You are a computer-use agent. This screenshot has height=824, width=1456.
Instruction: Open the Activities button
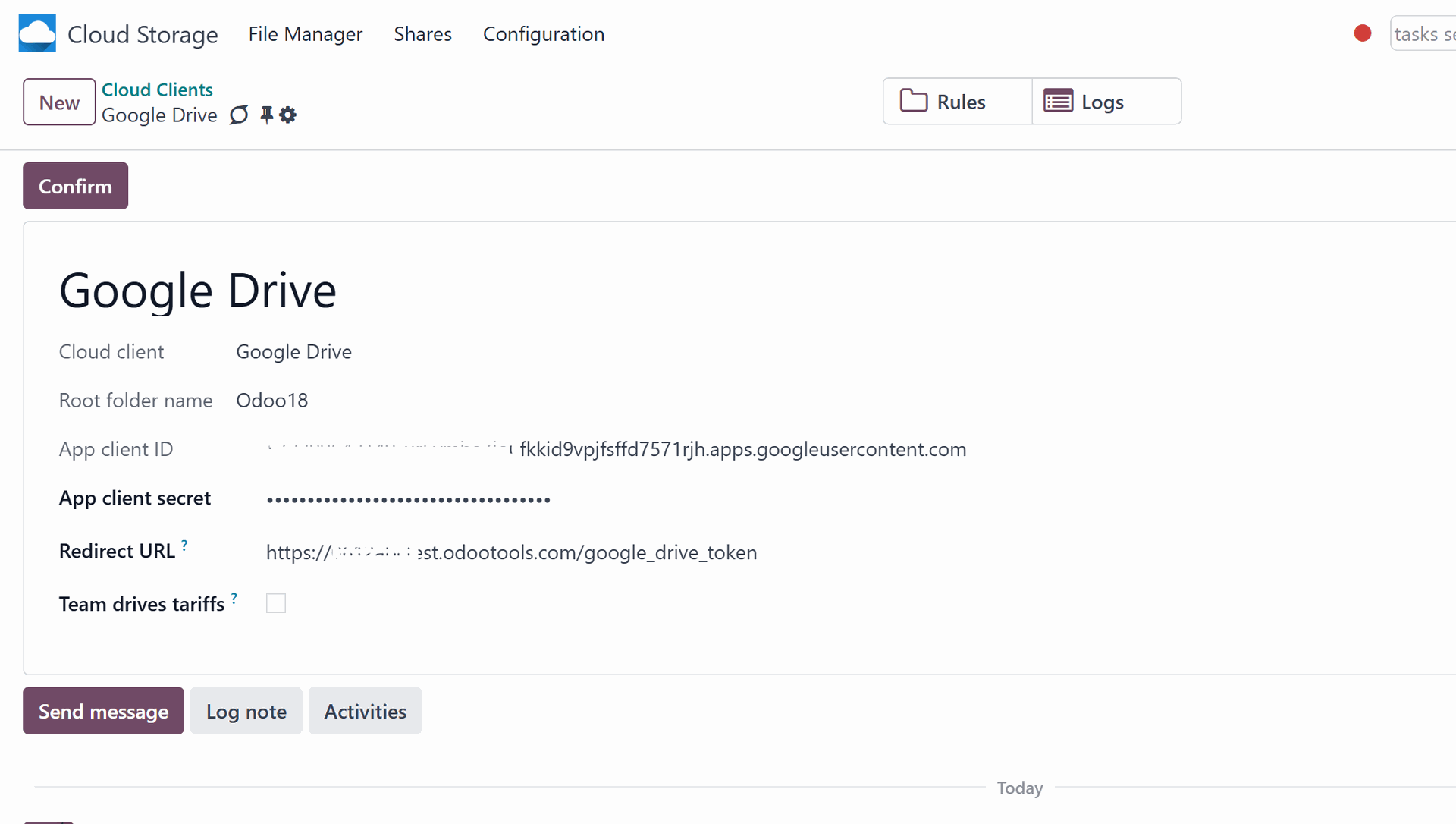point(366,711)
